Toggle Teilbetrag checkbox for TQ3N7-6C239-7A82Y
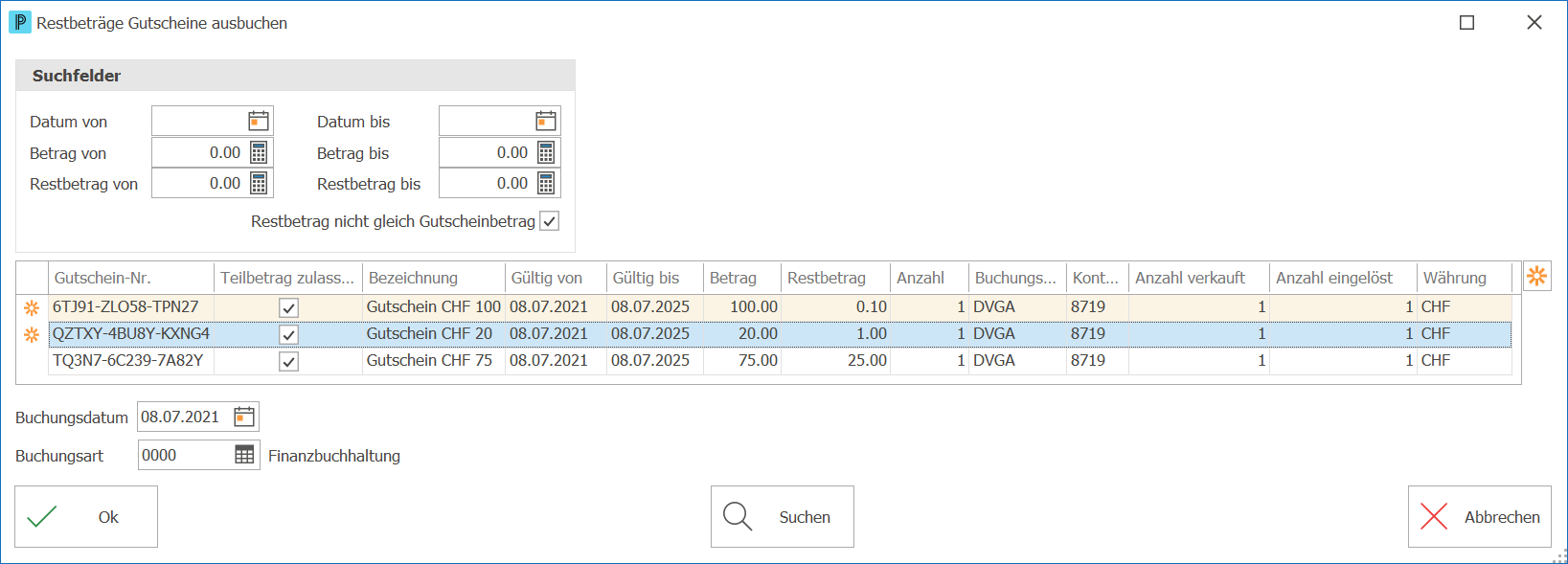The width and height of the screenshot is (1568, 564). coord(288,361)
